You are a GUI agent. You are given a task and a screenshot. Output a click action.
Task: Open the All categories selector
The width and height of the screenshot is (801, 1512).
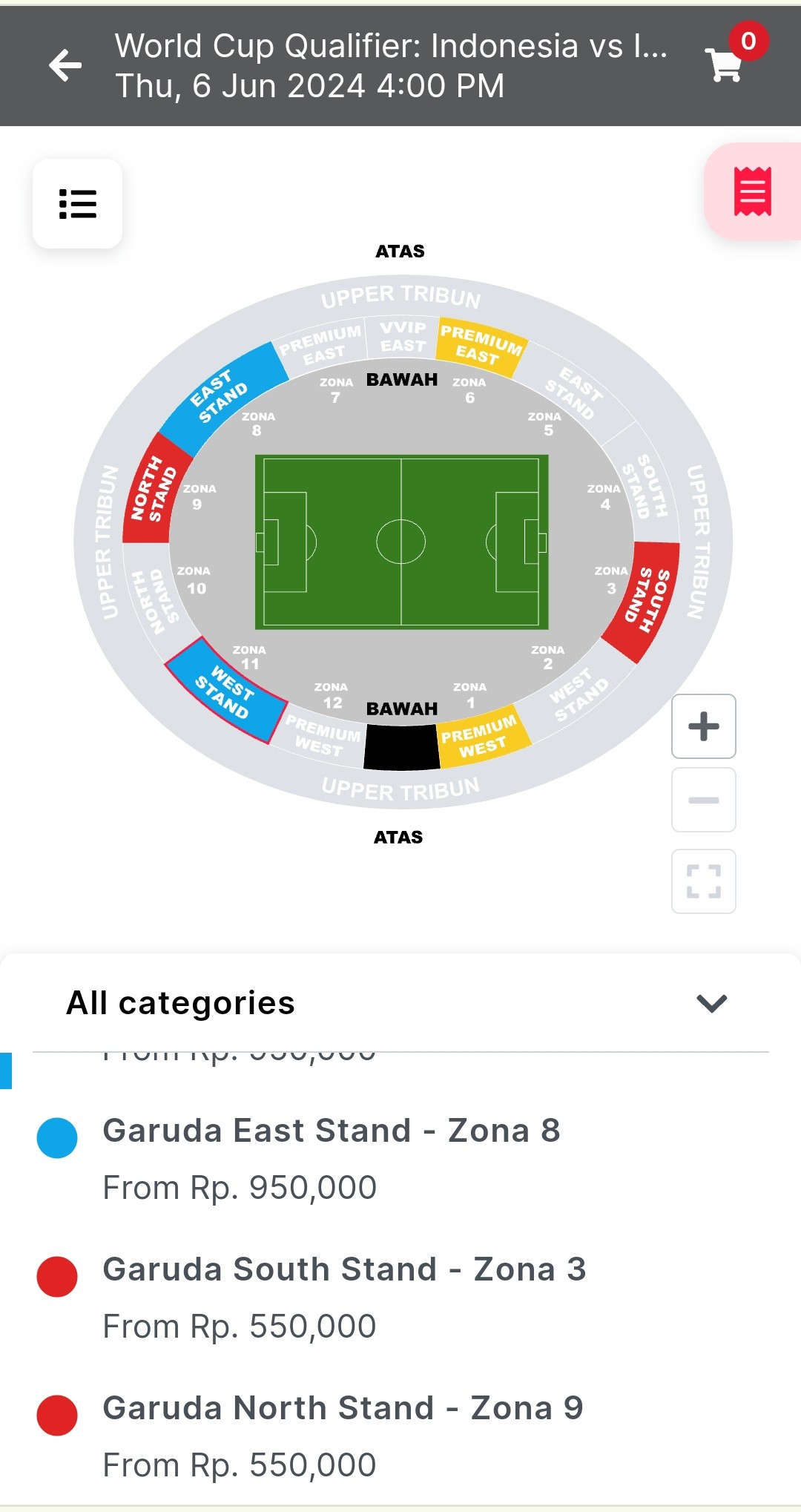click(x=181, y=1003)
